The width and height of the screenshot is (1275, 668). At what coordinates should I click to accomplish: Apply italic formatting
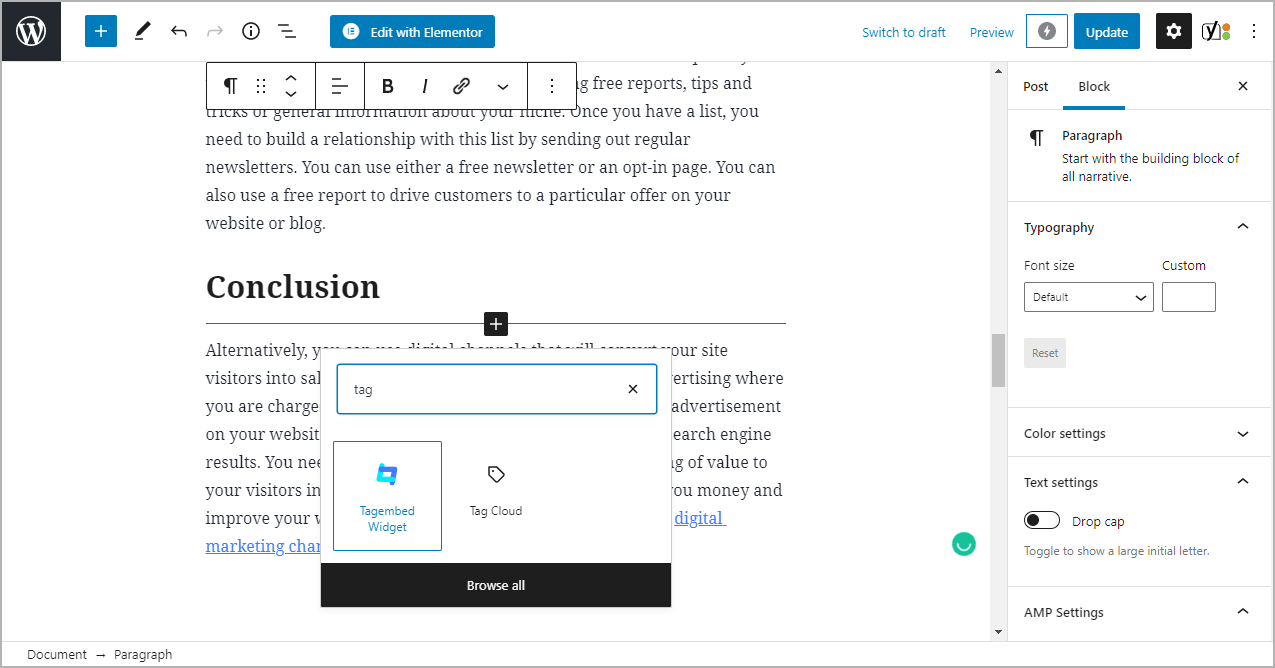pyautogui.click(x=425, y=86)
